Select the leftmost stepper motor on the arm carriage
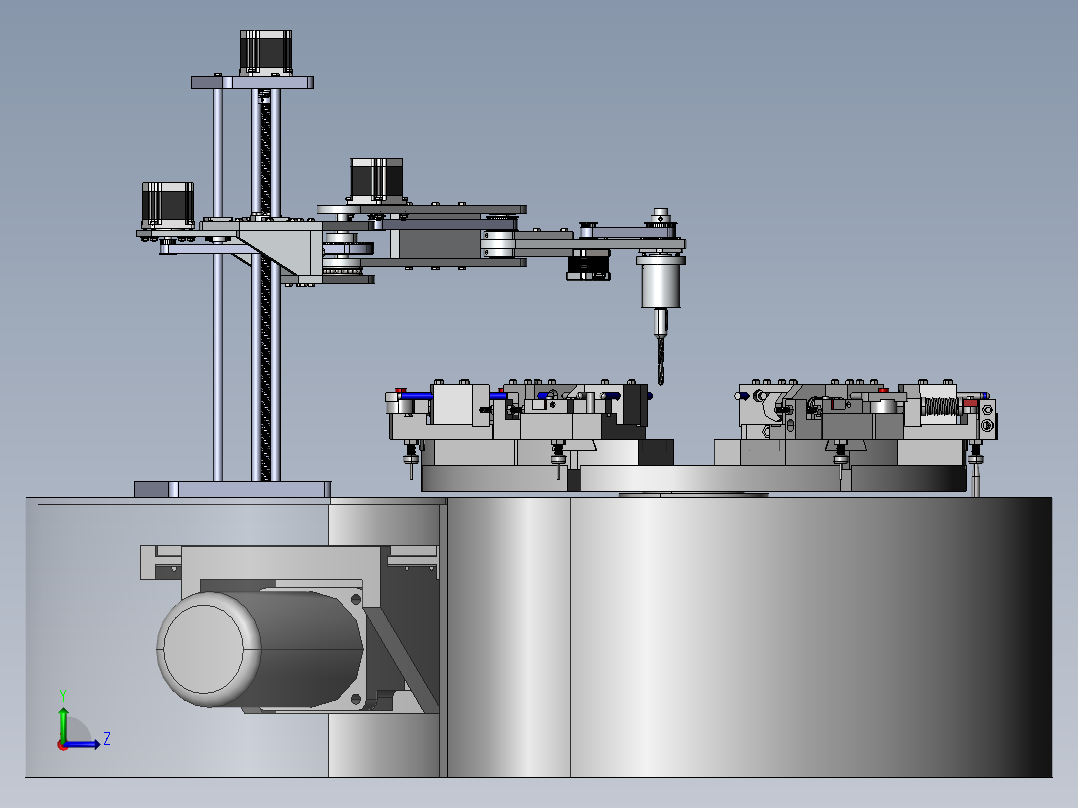This screenshot has width=1078, height=808. 167,204
